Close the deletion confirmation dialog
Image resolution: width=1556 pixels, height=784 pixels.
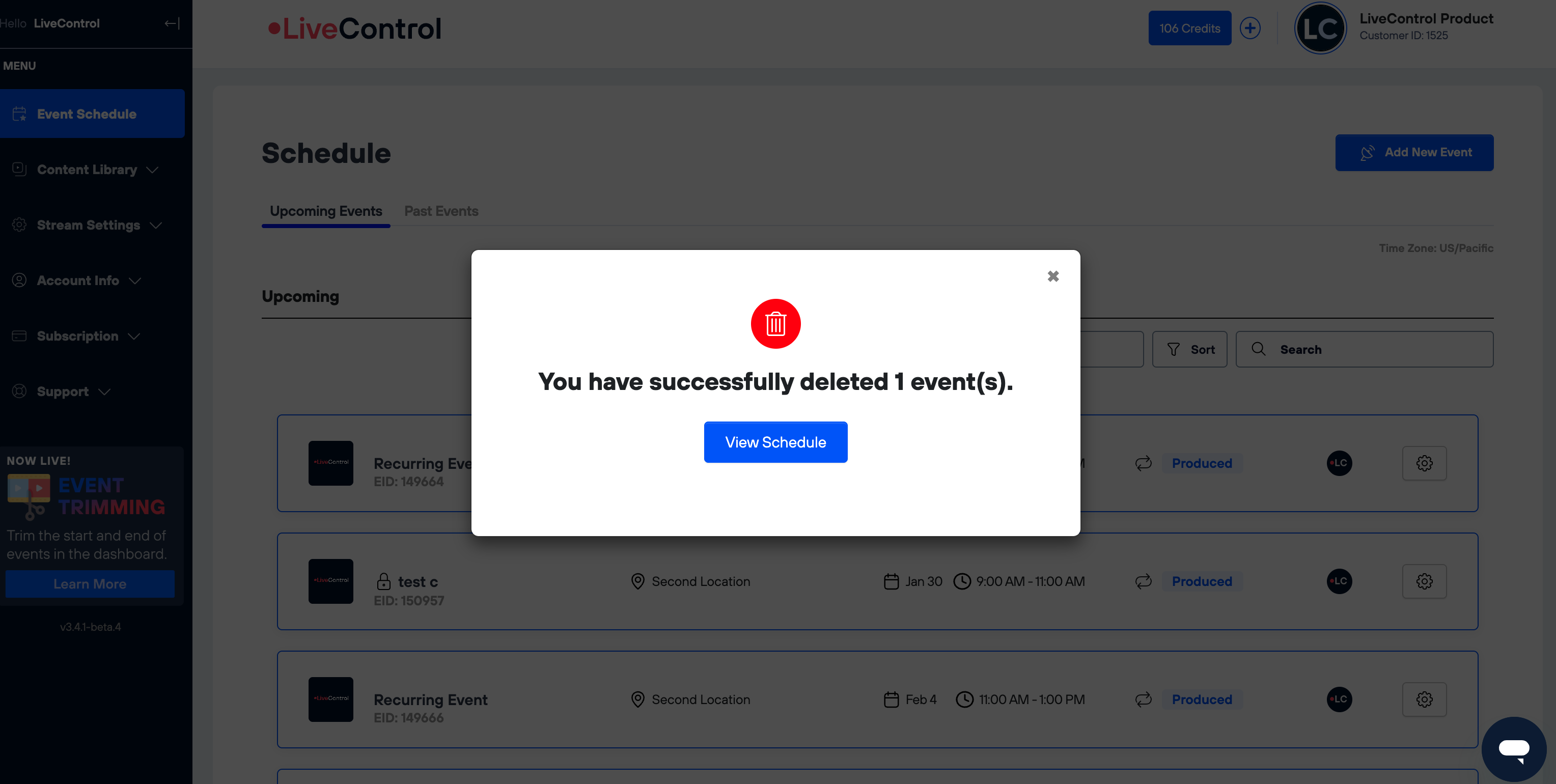click(1053, 276)
